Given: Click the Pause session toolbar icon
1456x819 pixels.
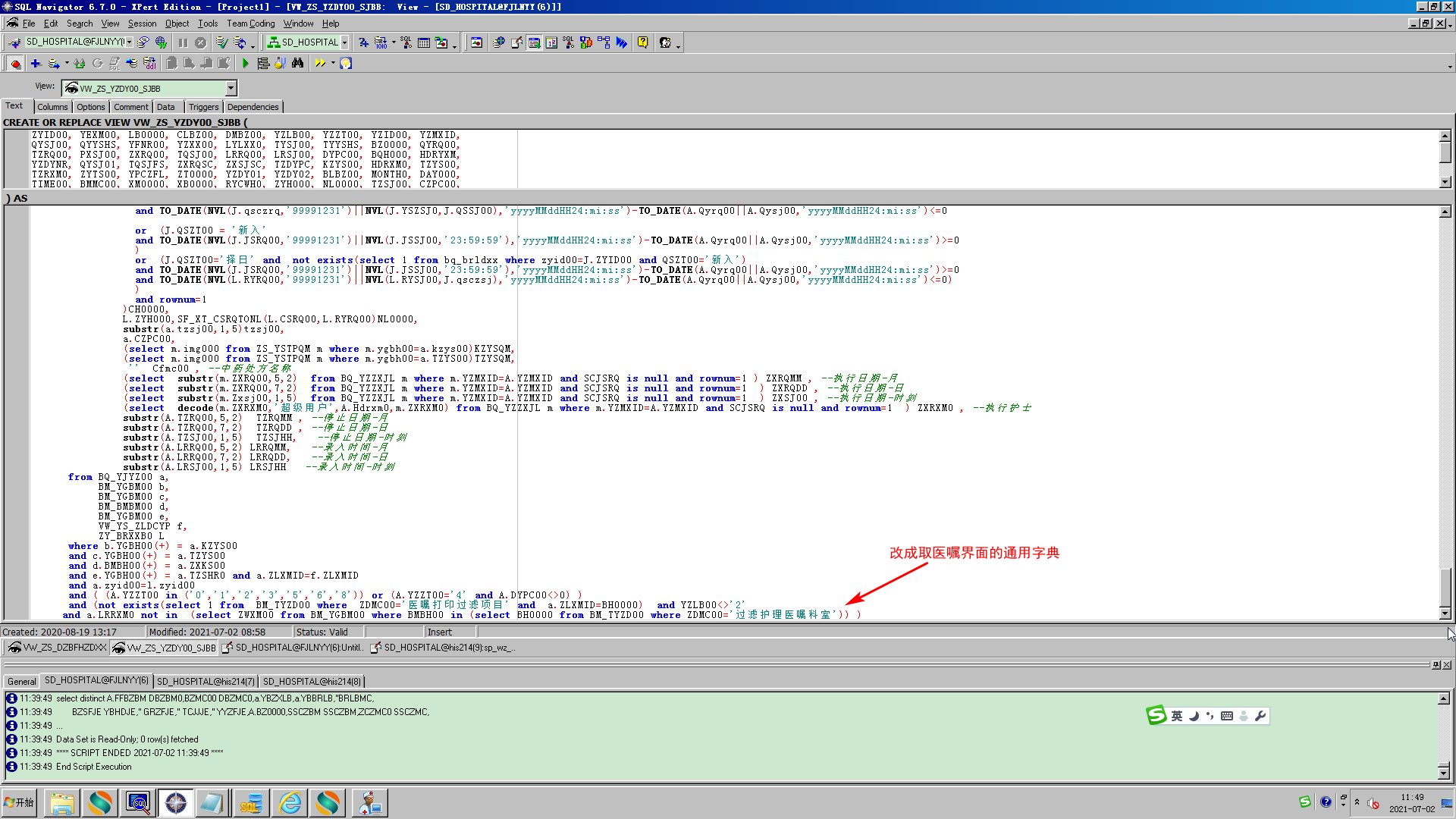Looking at the screenshot, I should (183, 42).
